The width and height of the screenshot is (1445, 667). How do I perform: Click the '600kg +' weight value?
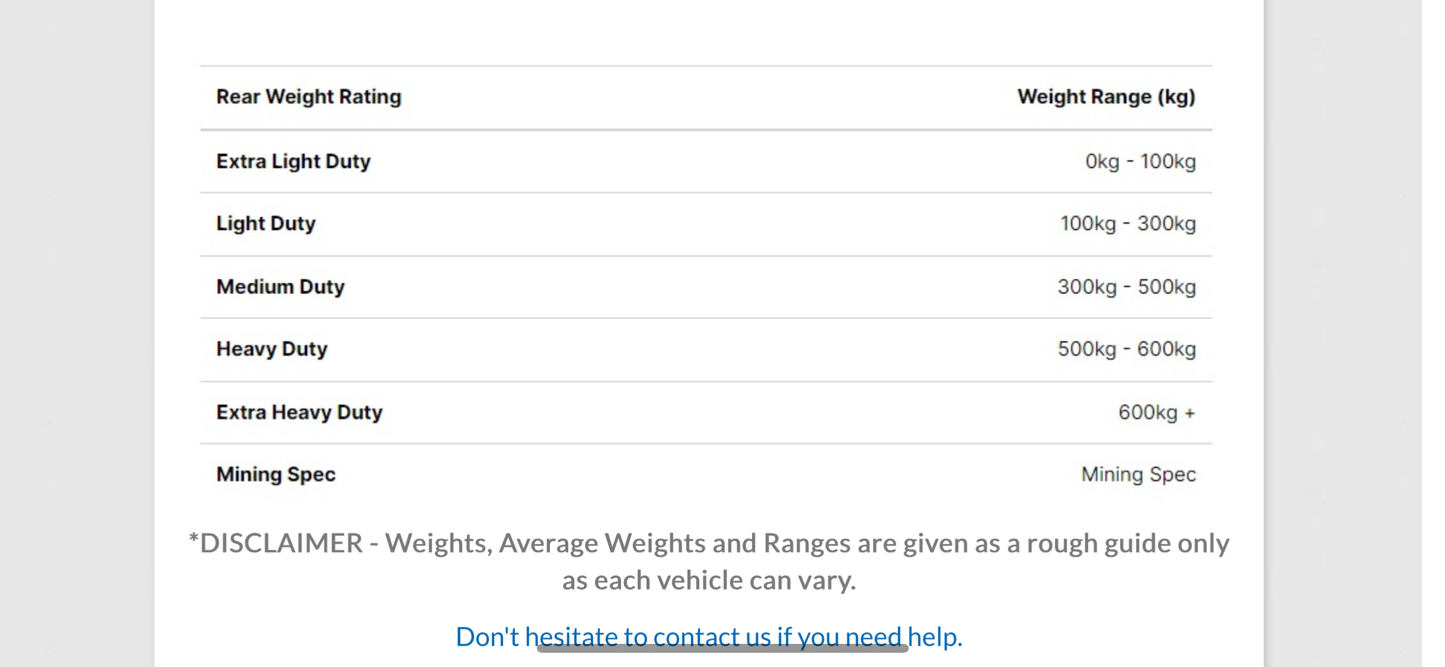tap(1156, 412)
